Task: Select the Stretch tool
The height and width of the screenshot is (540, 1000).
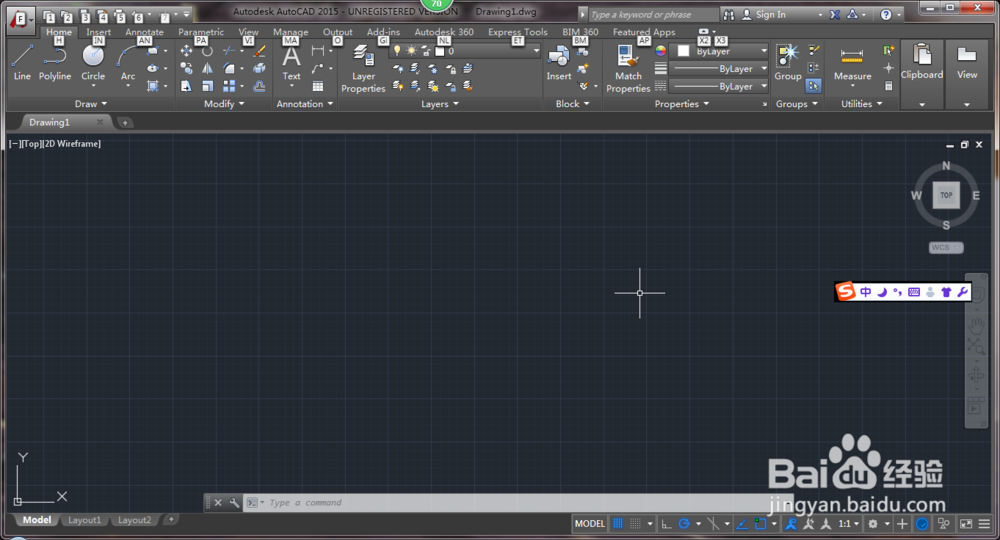Action: coord(186,85)
